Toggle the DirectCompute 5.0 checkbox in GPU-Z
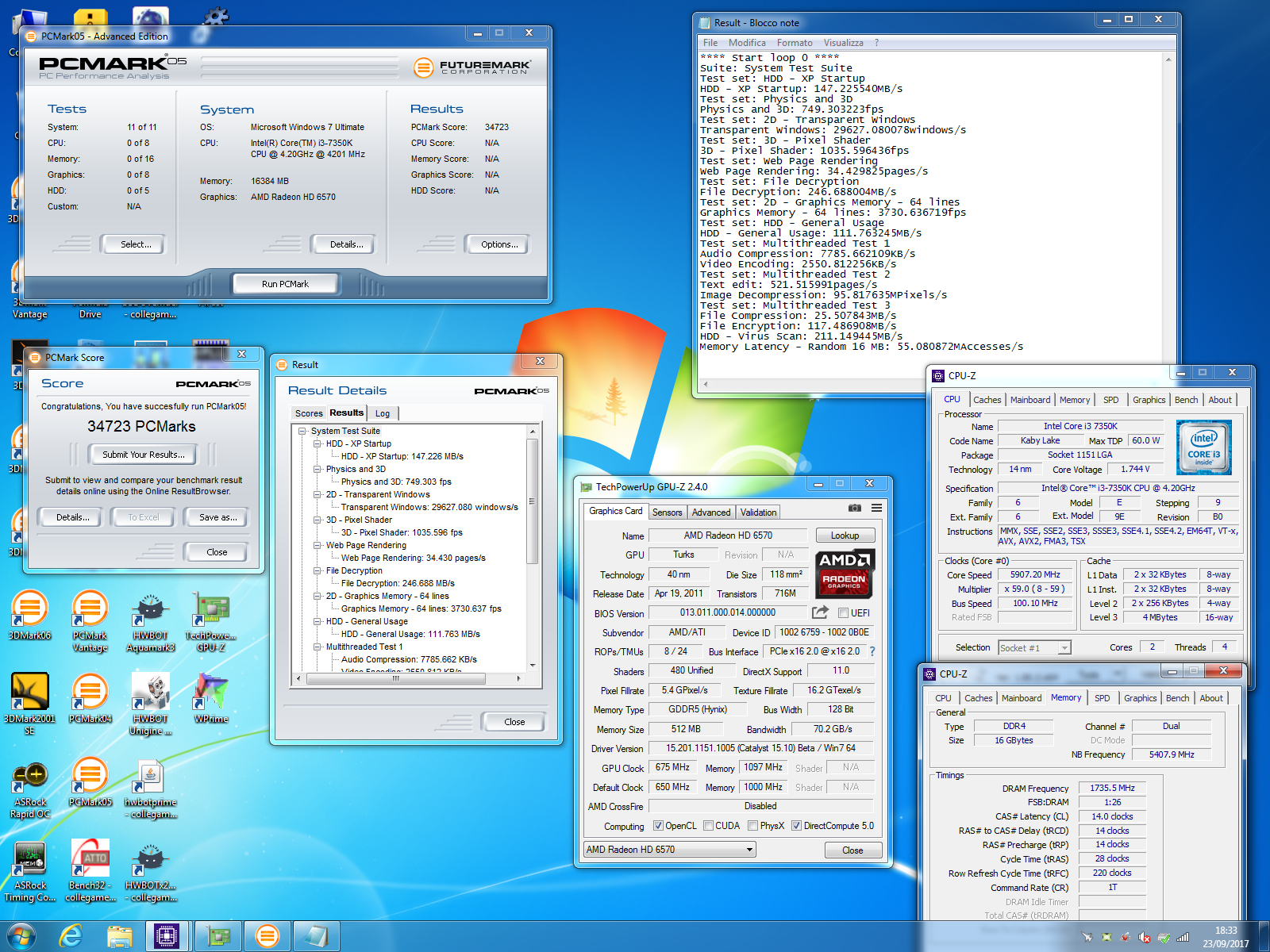 [x=796, y=826]
